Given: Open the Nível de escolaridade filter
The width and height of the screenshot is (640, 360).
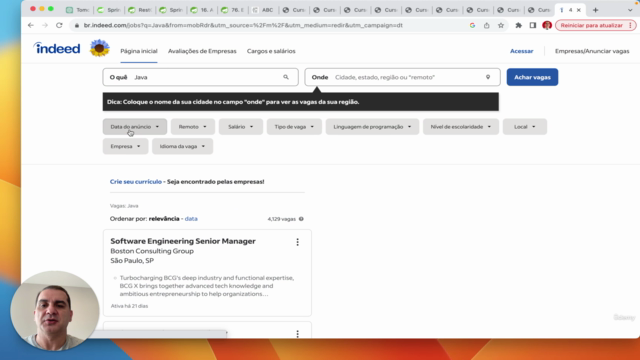Looking at the screenshot, I should click(x=461, y=127).
